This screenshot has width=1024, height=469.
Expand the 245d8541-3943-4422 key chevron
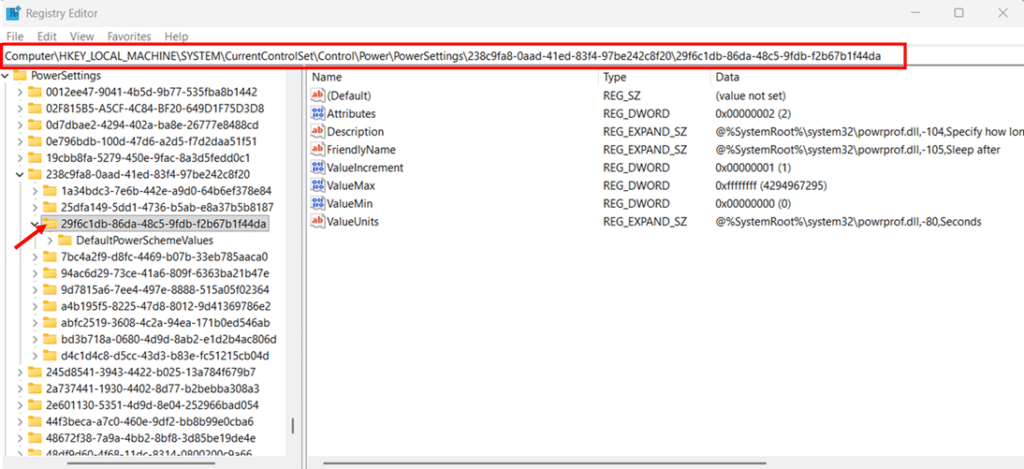pyautogui.click(x=20, y=372)
